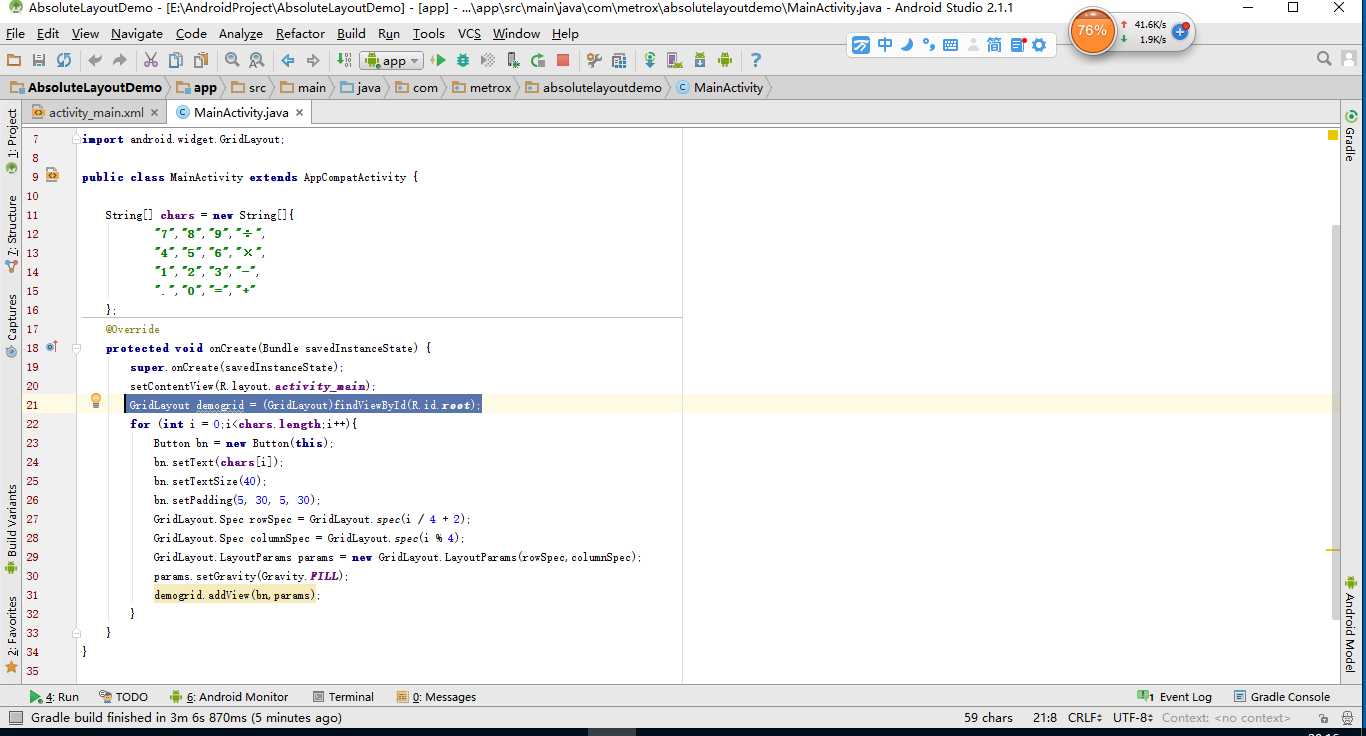Viewport: 1366px width, 736px height.
Task: Click the Attach debugger to Android process icon
Action: click(513, 60)
